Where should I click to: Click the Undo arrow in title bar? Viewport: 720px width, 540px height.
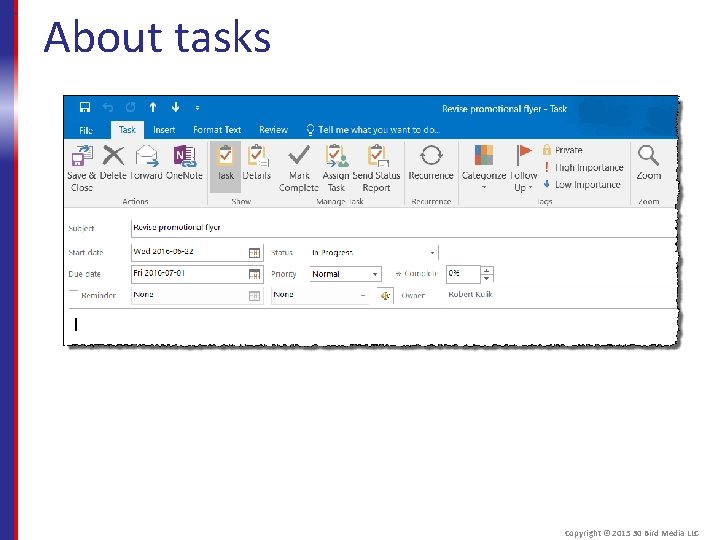tap(108, 107)
